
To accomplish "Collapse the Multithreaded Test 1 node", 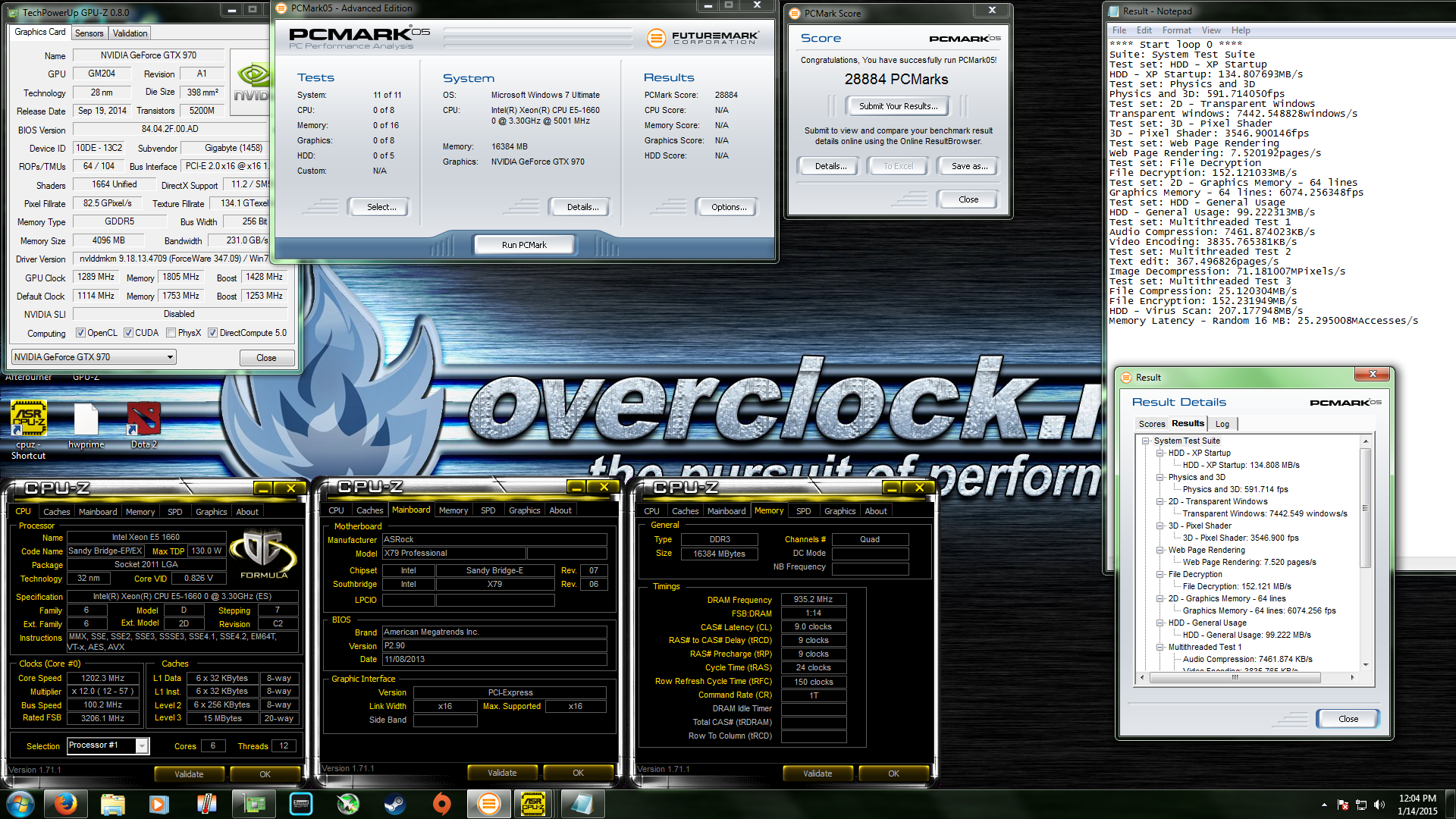I will click(1159, 647).
